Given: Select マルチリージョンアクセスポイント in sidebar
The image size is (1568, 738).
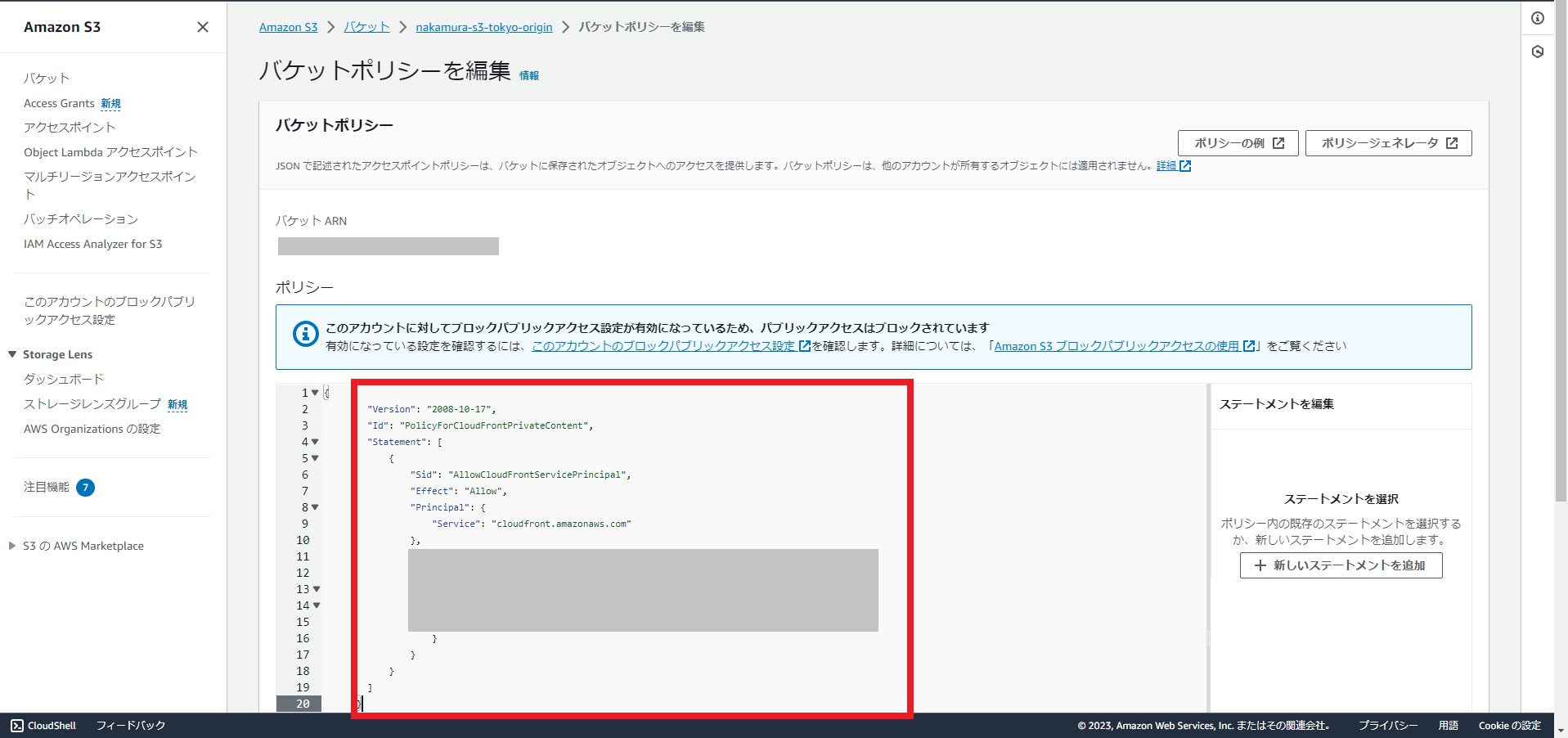Looking at the screenshot, I should [x=110, y=185].
